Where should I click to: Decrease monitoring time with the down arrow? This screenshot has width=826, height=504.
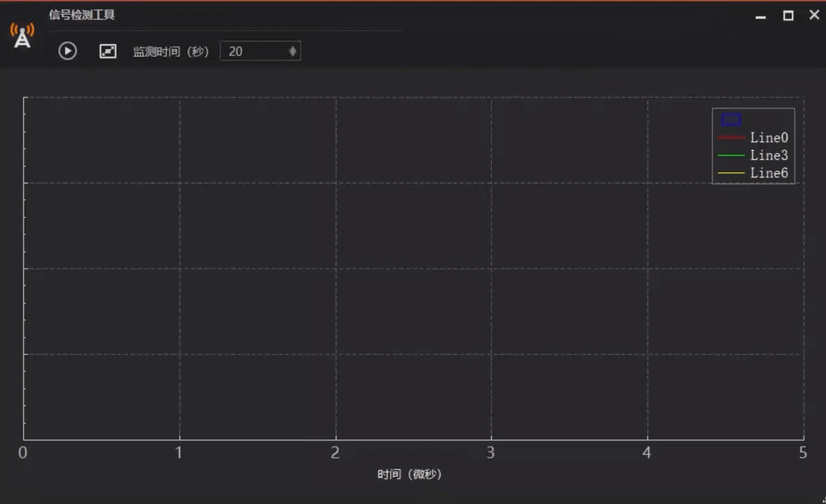click(x=293, y=55)
